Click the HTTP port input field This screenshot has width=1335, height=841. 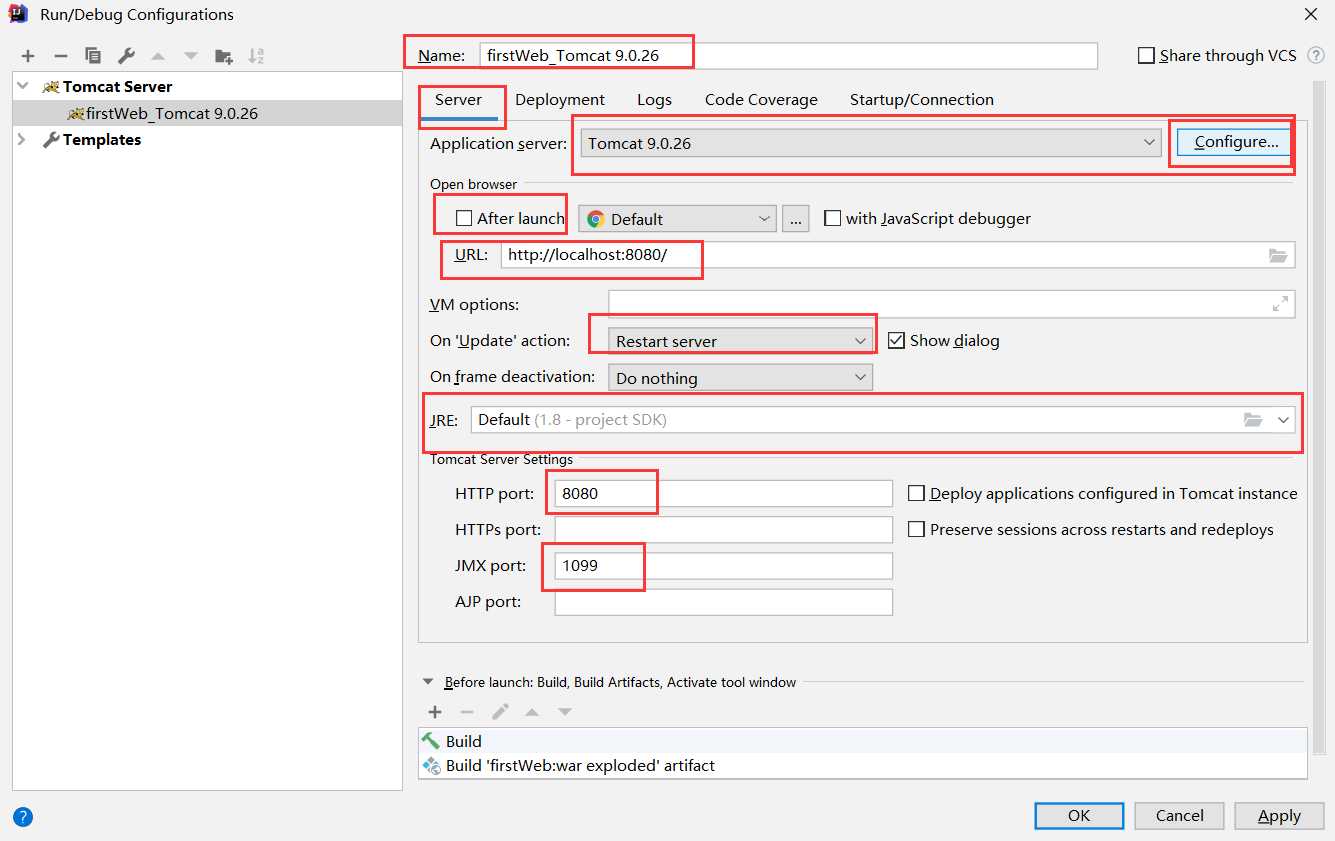click(x=724, y=493)
